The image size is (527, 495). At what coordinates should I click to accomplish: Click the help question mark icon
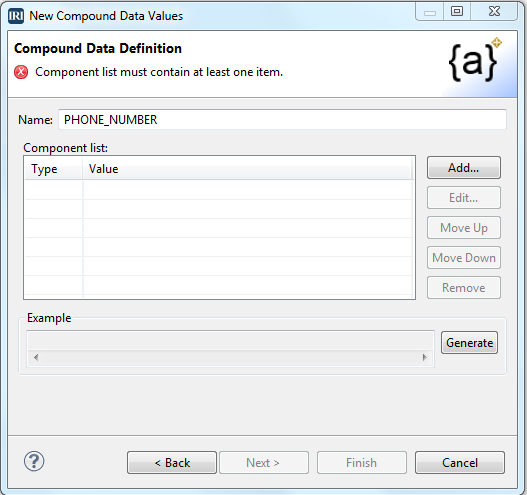tap(34, 461)
